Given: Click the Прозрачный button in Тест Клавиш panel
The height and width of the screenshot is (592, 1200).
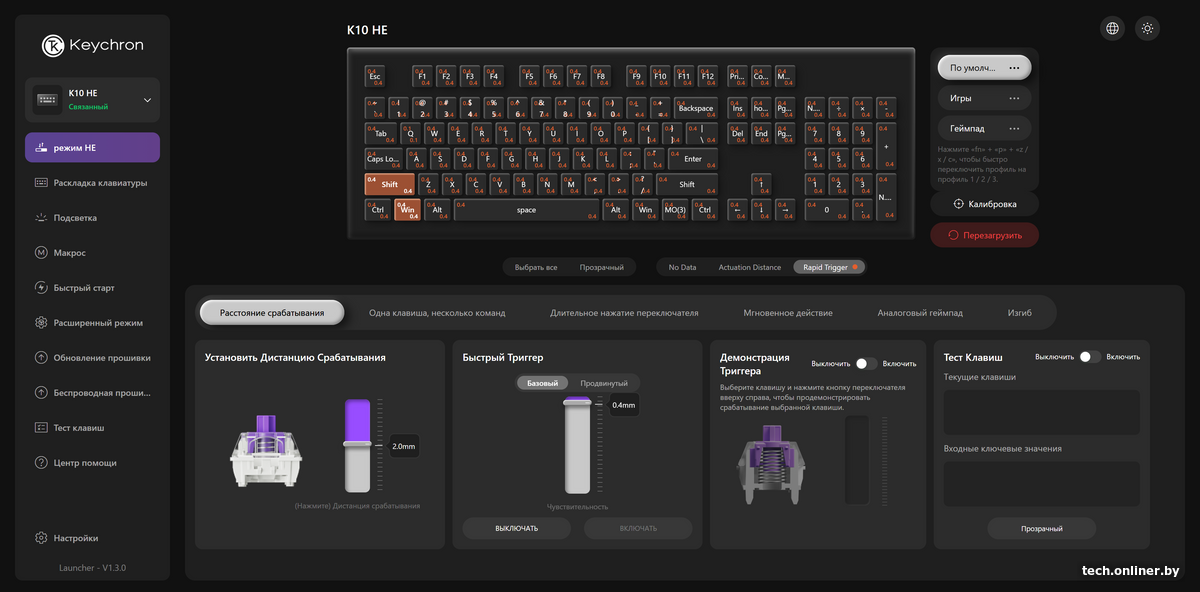Looking at the screenshot, I should [1042, 528].
